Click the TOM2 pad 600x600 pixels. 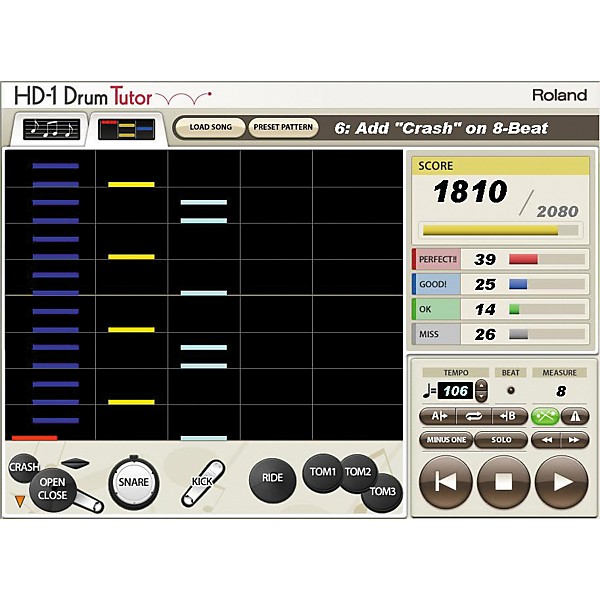[358, 471]
